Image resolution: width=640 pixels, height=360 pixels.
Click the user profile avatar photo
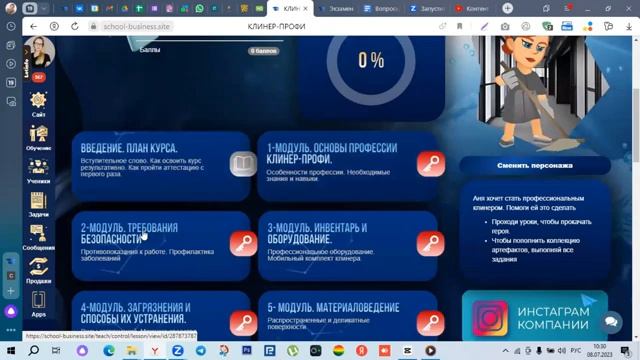click(x=40, y=52)
